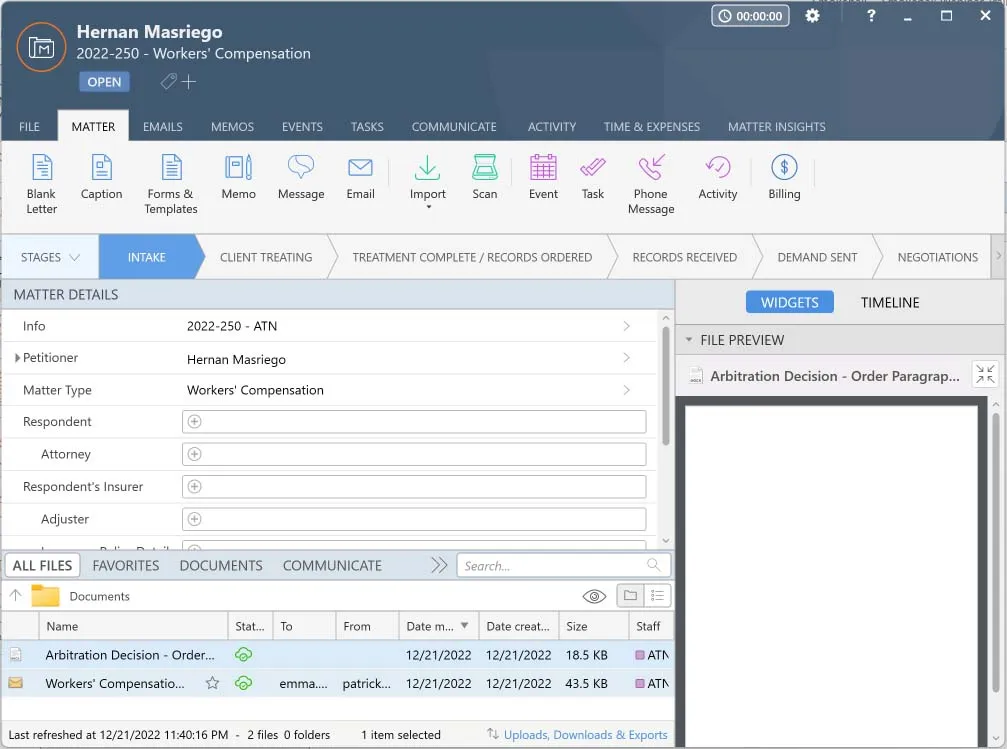Log a Phone Message

(x=651, y=184)
